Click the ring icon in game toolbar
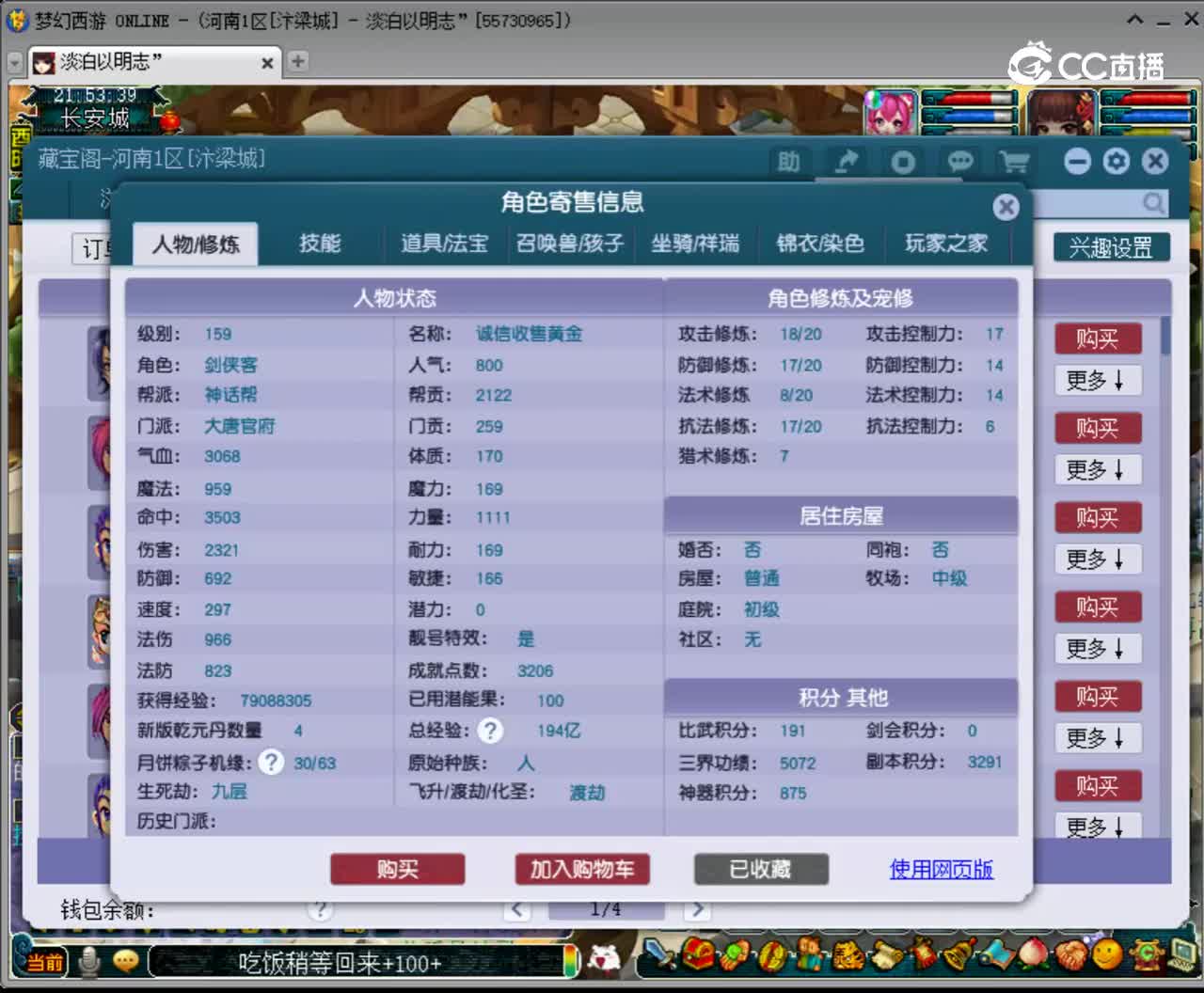The image size is (1204, 993). coord(772,956)
